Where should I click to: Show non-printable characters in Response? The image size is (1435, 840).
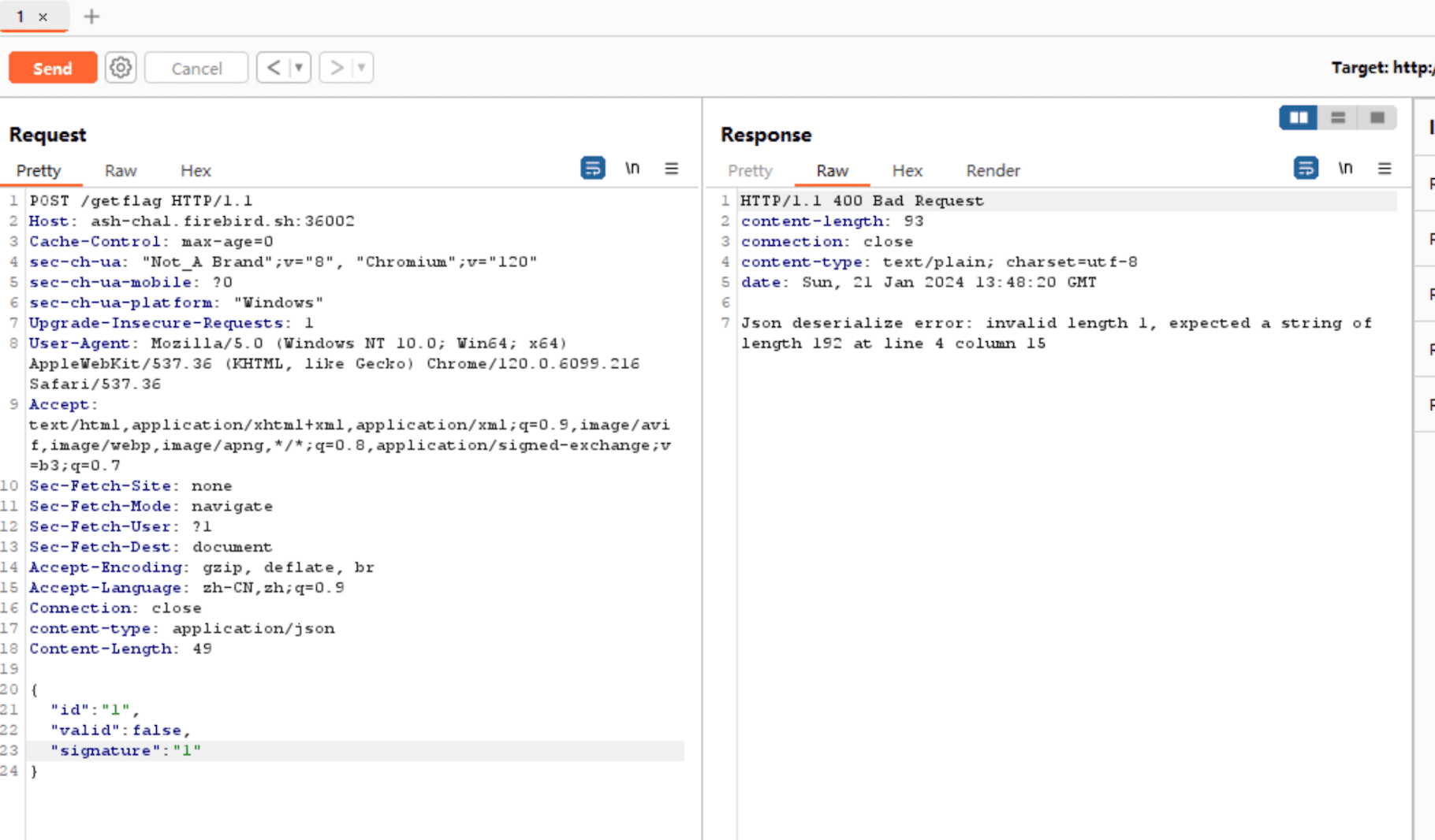pos(1345,169)
